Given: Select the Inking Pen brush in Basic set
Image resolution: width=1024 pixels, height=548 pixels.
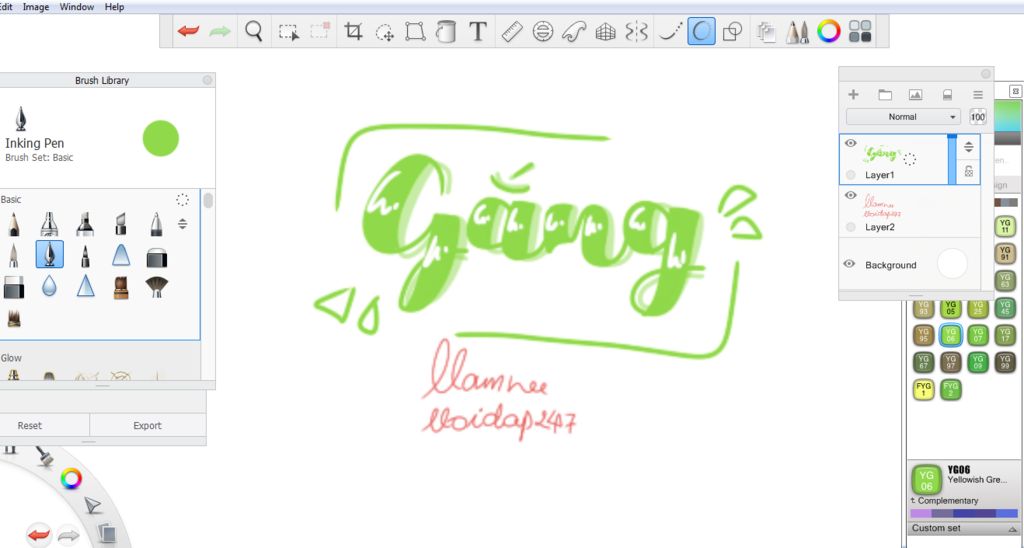Looking at the screenshot, I should [50, 254].
